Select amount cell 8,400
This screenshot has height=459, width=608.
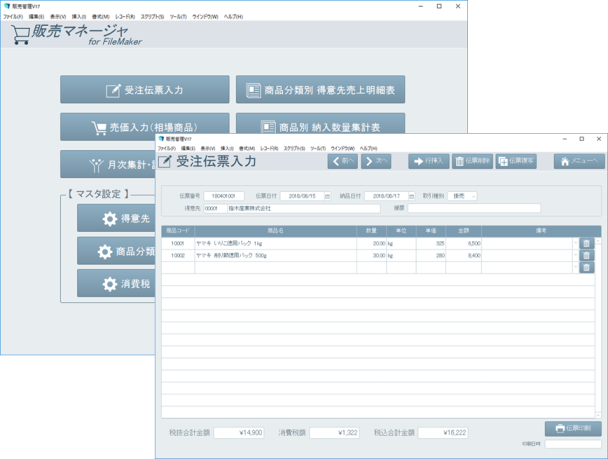464,255
